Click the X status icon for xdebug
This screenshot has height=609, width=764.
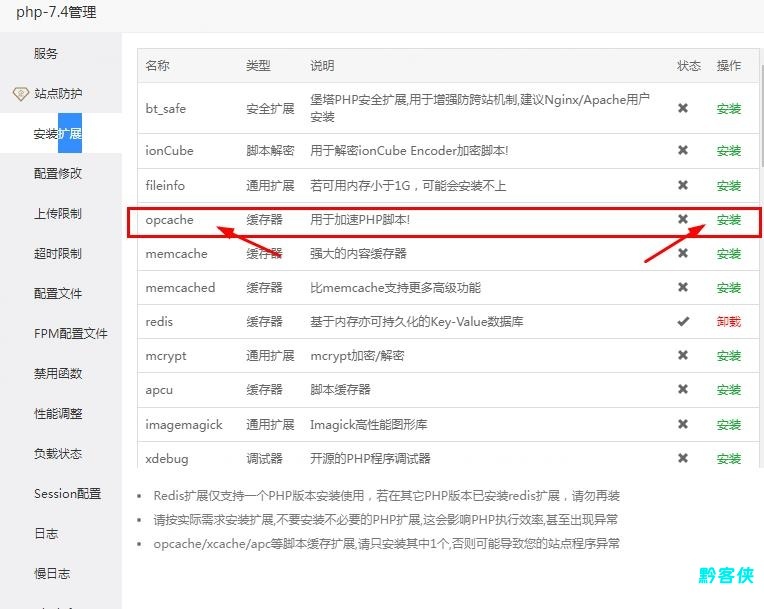(x=683, y=458)
